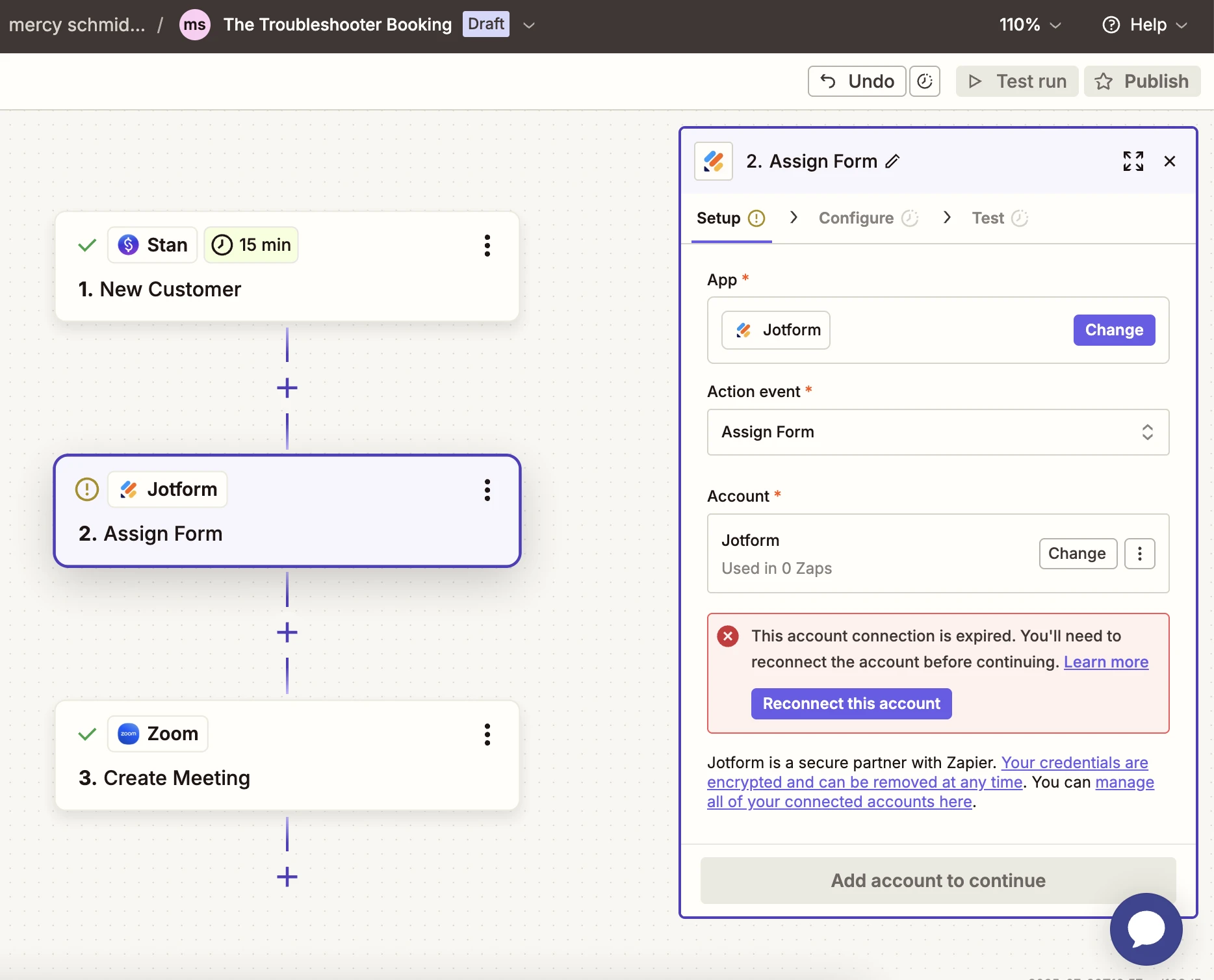Switch to the Configure tab

(x=856, y=218)
